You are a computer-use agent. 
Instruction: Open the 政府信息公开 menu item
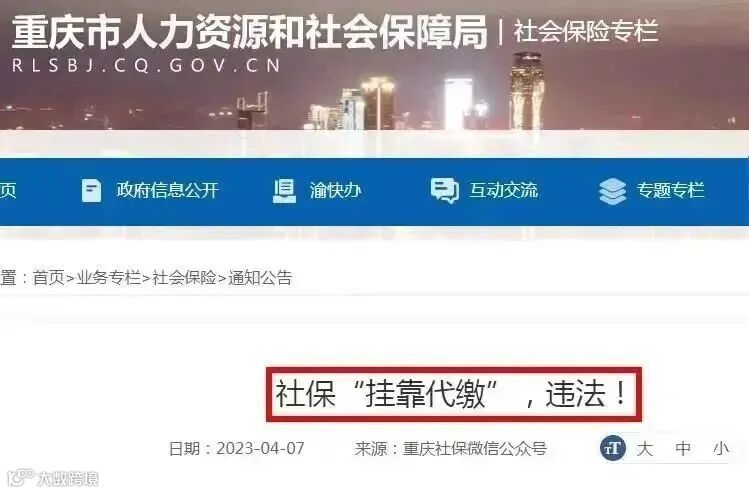(168, 190)
